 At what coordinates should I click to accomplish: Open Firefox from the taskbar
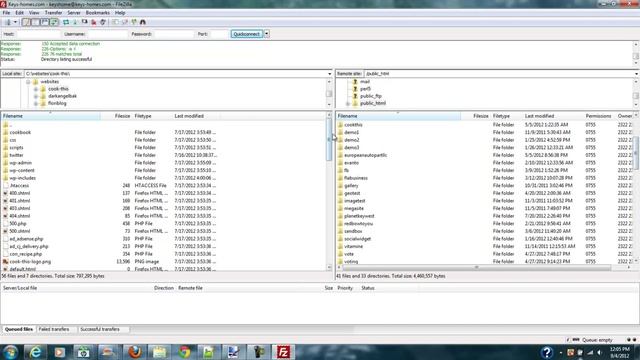point(134,352)
